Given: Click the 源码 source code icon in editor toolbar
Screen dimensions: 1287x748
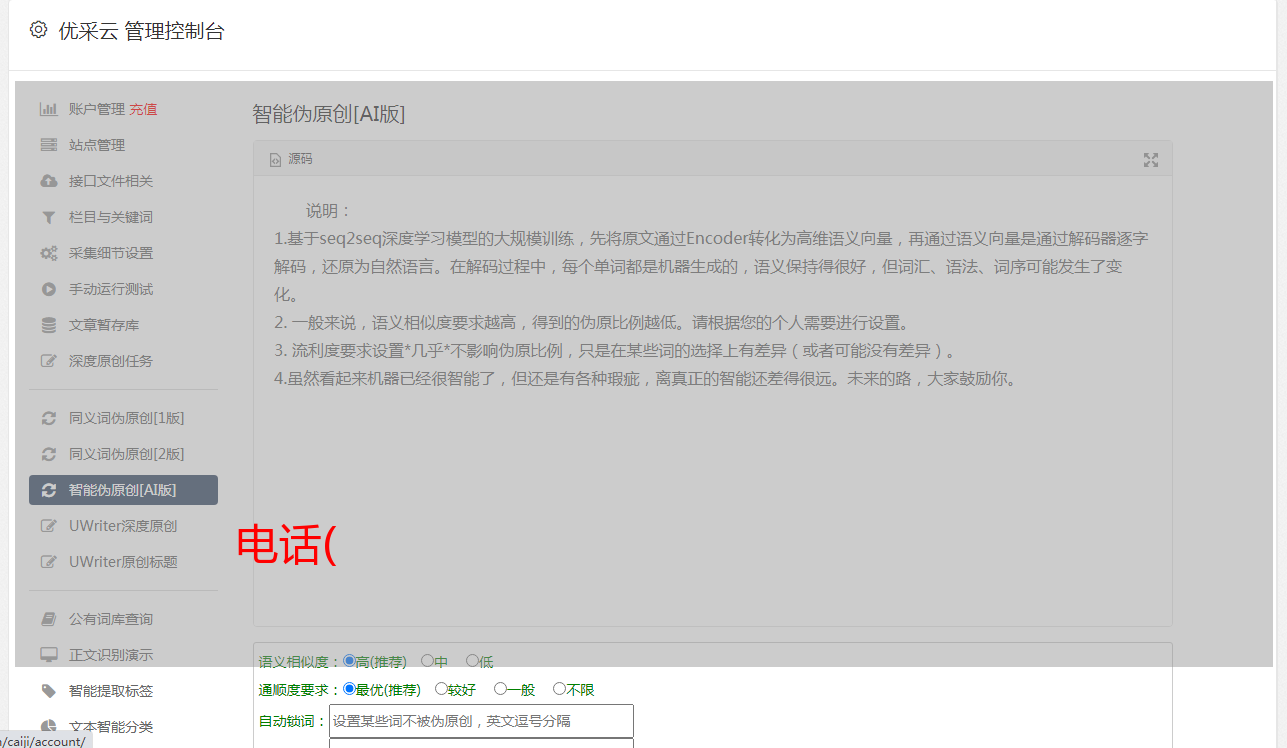Looking at the screenshot, I should click(x=275, y=160).
